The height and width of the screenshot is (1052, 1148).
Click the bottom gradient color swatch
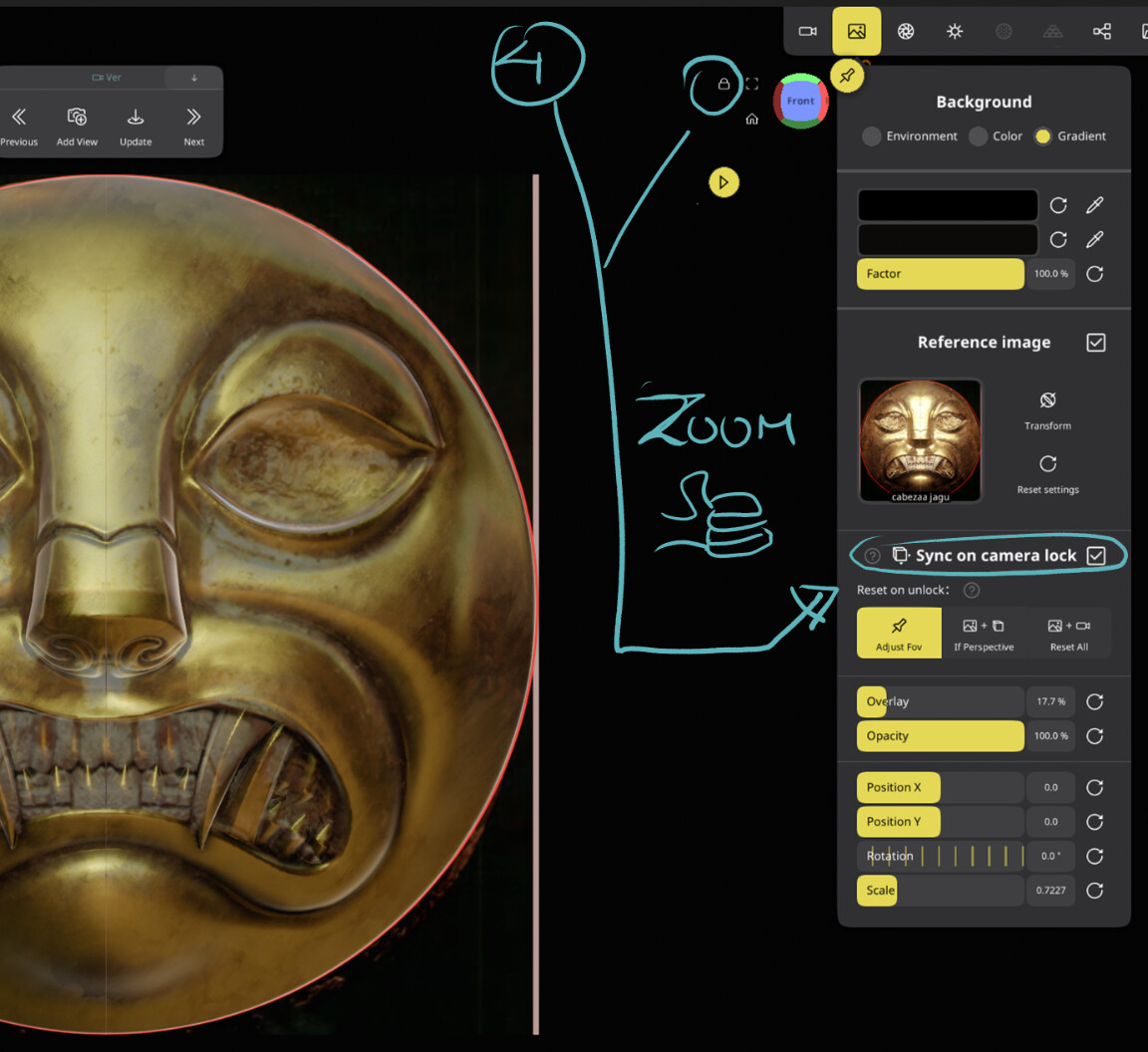[948, 239]
